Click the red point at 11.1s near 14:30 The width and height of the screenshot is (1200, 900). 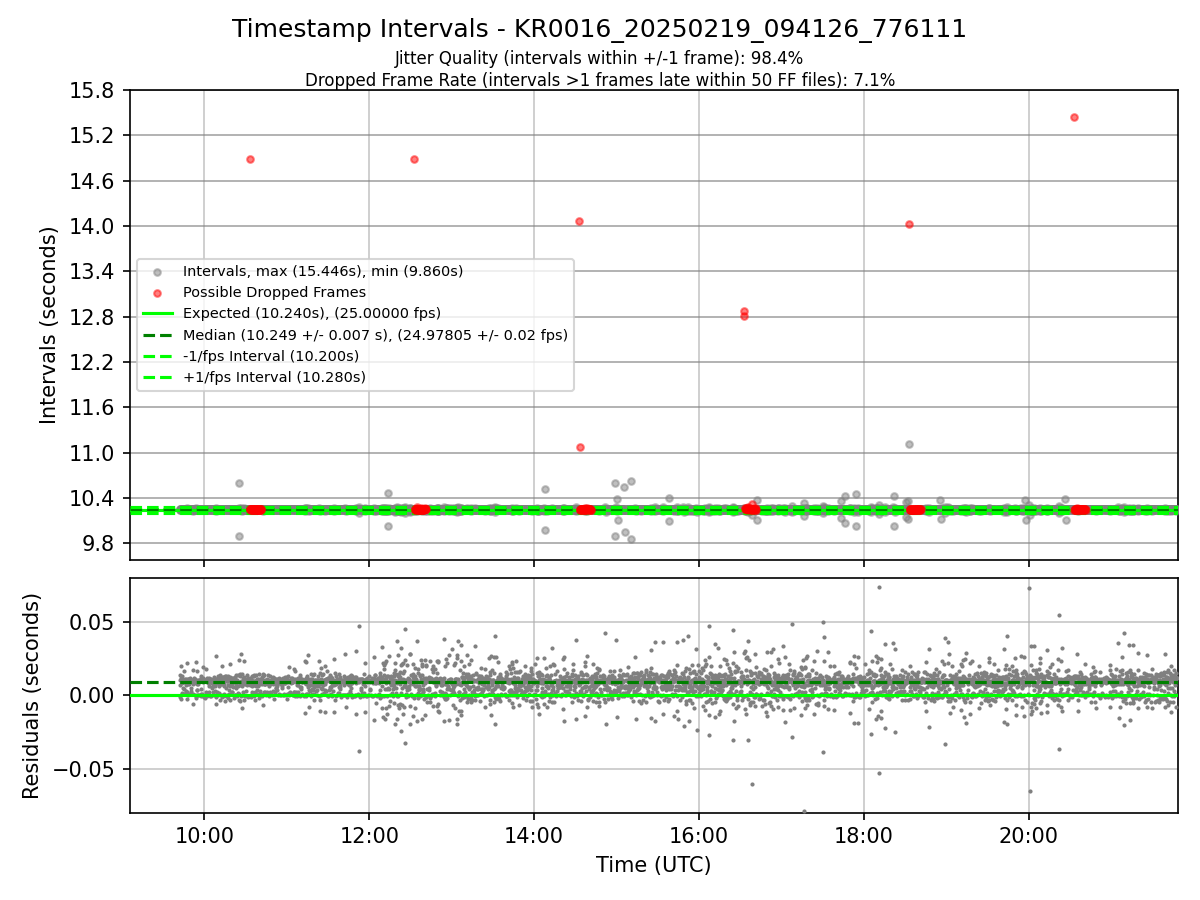[x=580, y=447]
